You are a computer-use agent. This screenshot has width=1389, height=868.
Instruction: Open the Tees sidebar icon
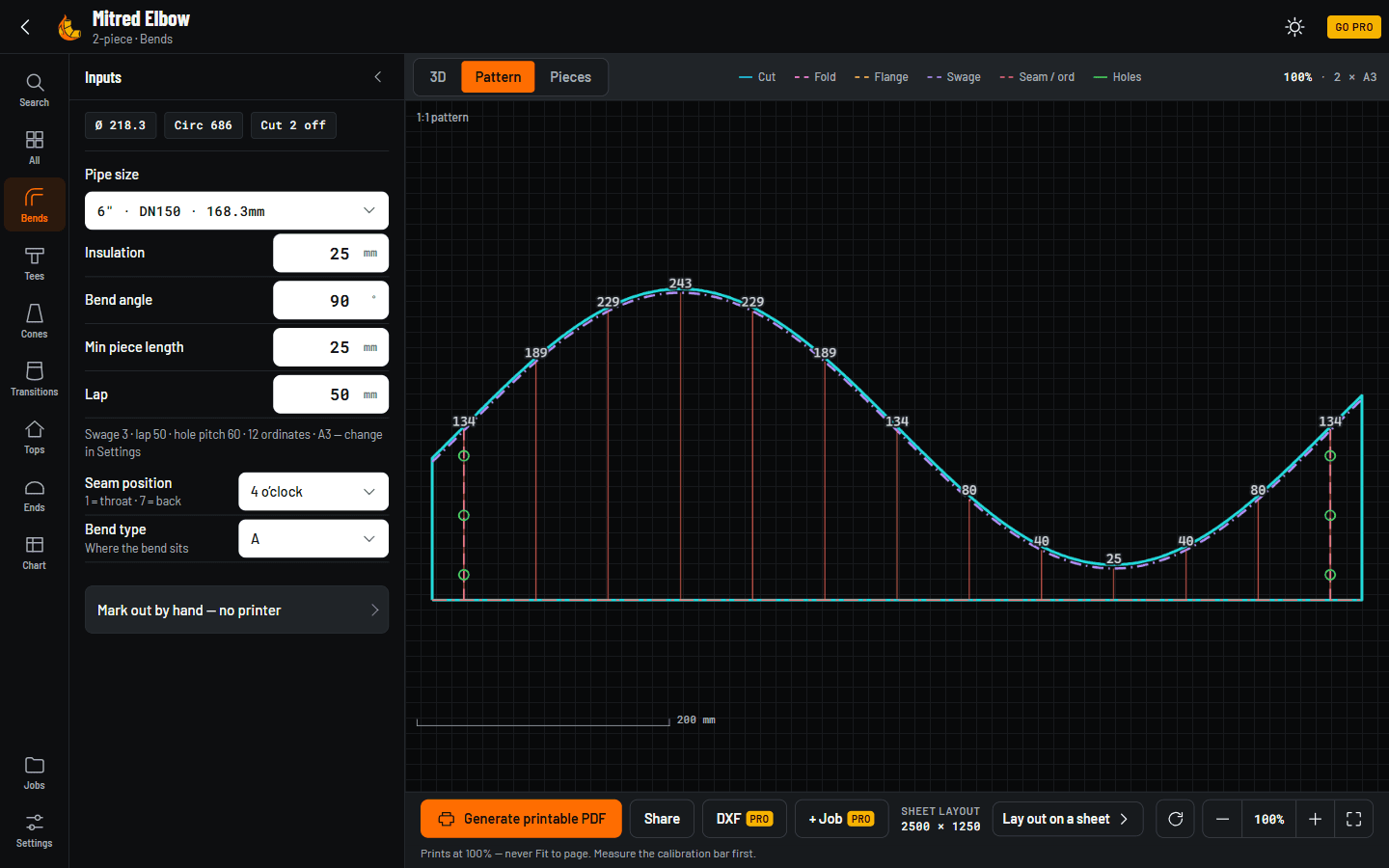pyautogui.click(x=35, y=263)
